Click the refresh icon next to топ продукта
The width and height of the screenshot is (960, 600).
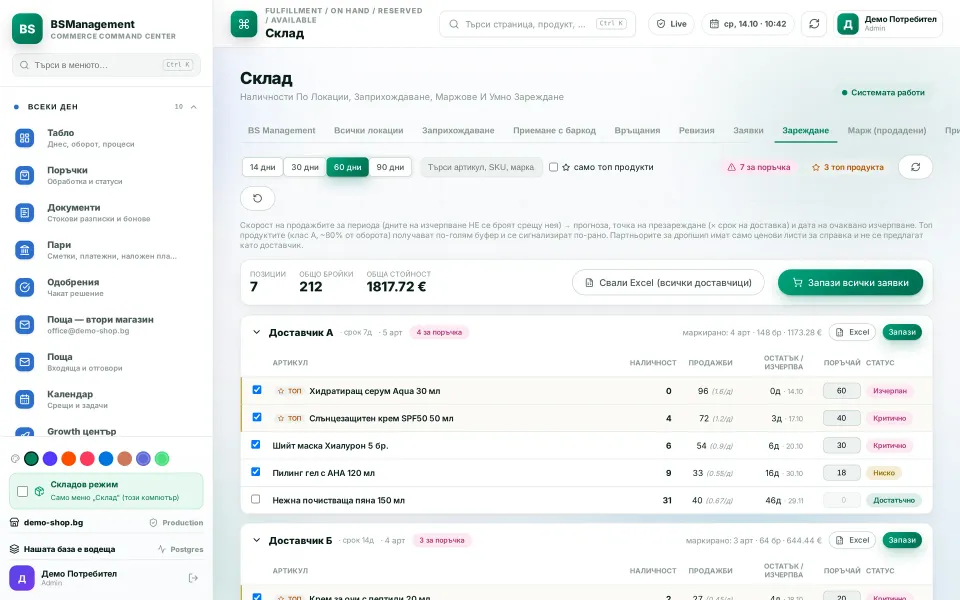point(915,167)
